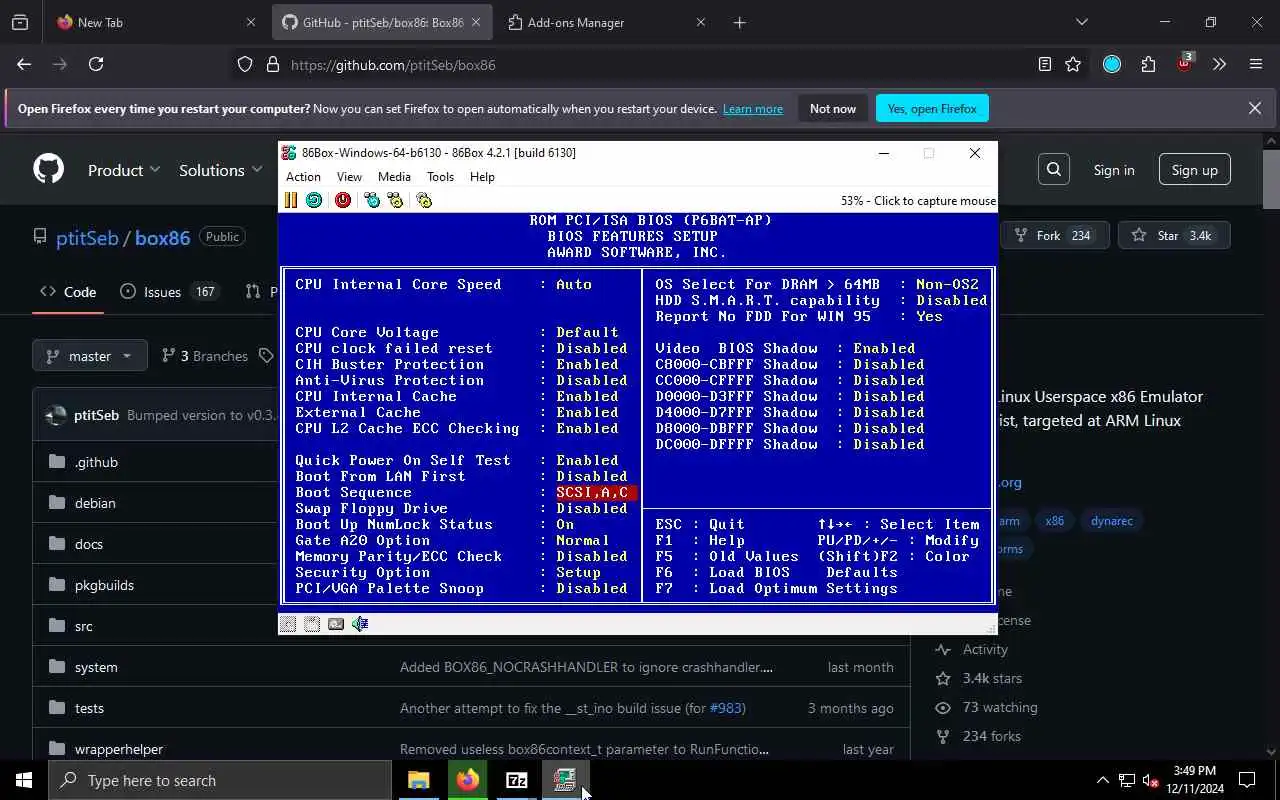This screenshot has height=800, width=1280.
Task: Open Firefox hamburger application menu
Action: click(x=1256, y=64)
